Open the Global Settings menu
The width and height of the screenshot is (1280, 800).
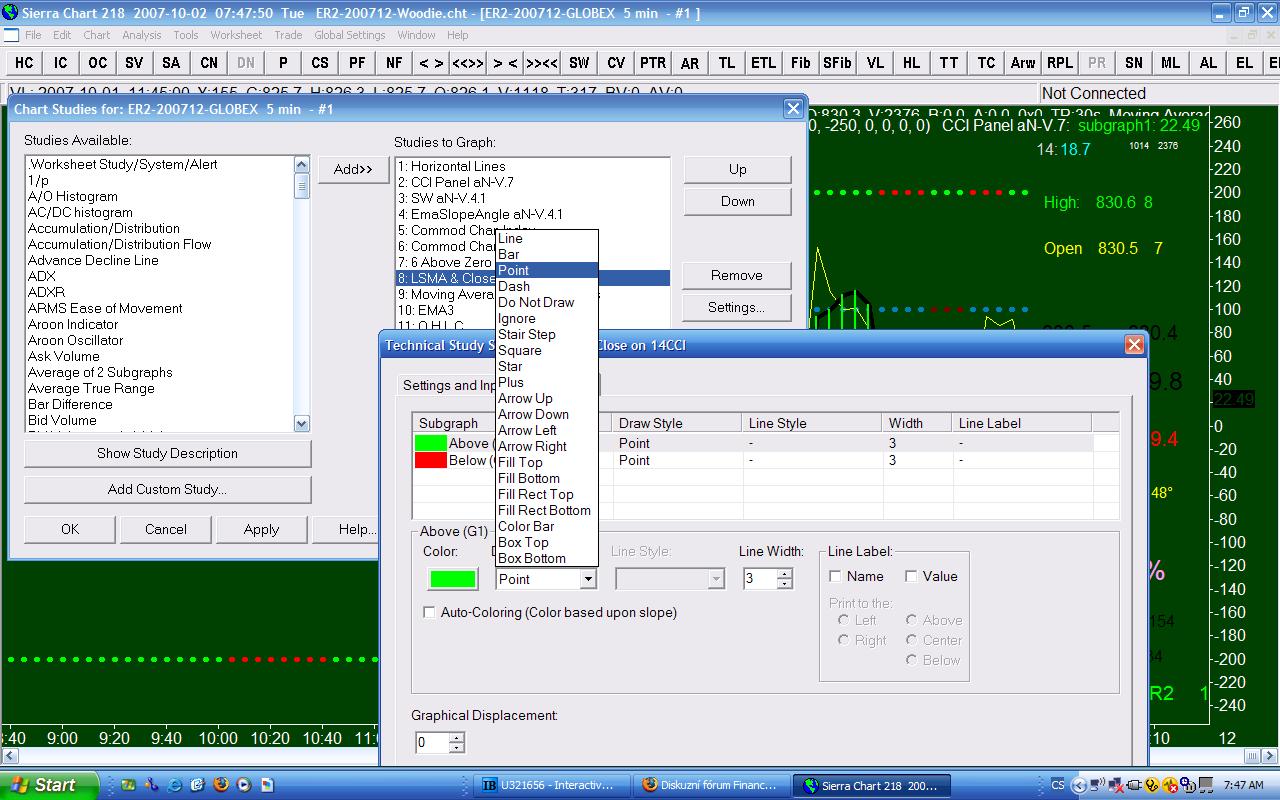tap(349, 35)
